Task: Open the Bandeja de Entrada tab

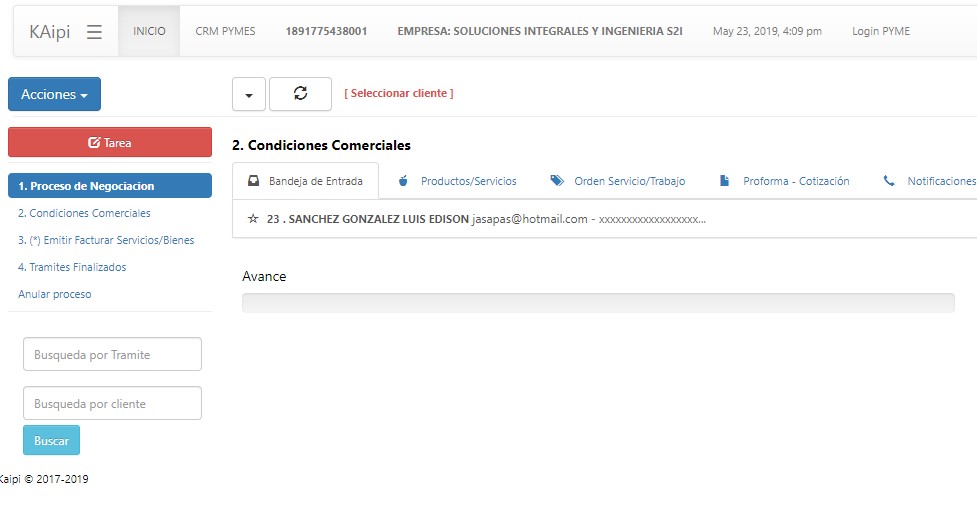Action: tap(305, 181)
